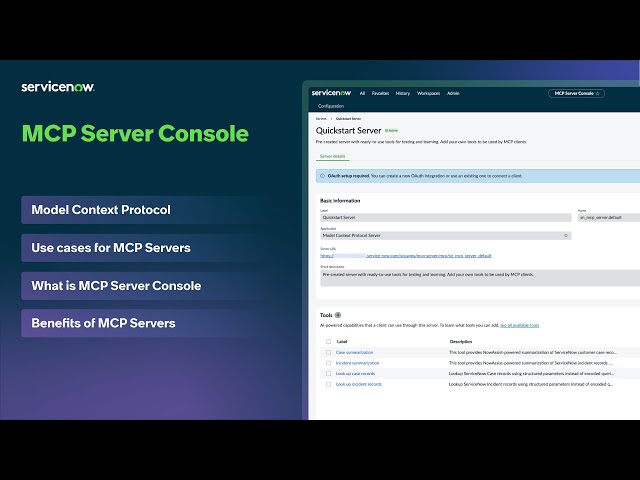Toggle the select-all checkbox beside Label
This screenshot has width=640, height=480.
tap(329, 342)
